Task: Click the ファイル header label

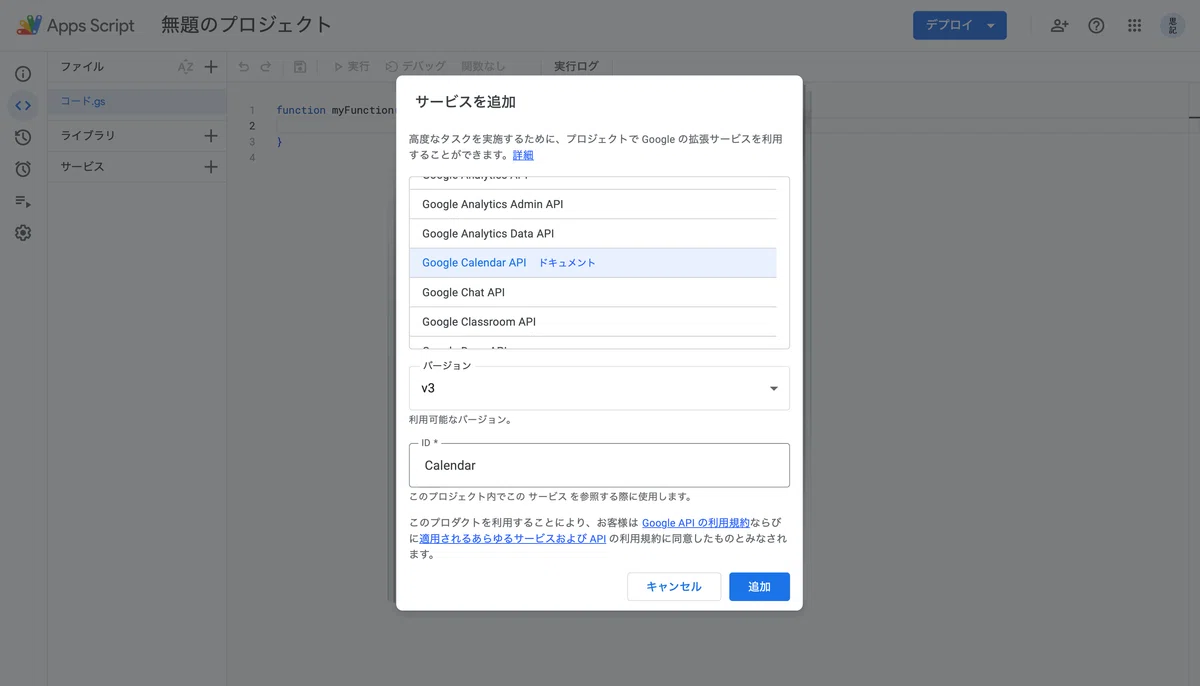Action: pyautogui.click(x=82, y=67)
